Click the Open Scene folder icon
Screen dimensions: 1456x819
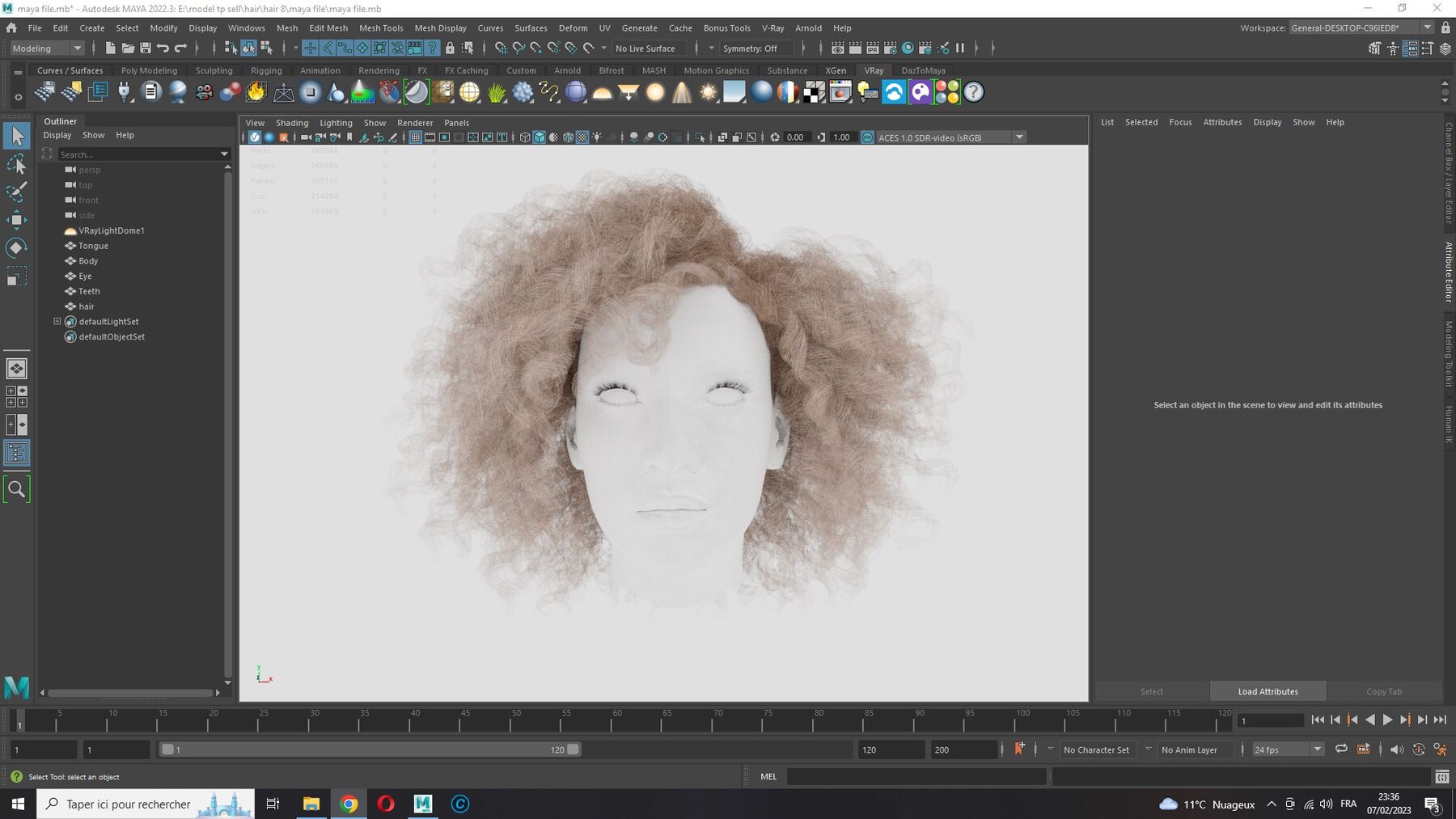click(x=128, y=48)
